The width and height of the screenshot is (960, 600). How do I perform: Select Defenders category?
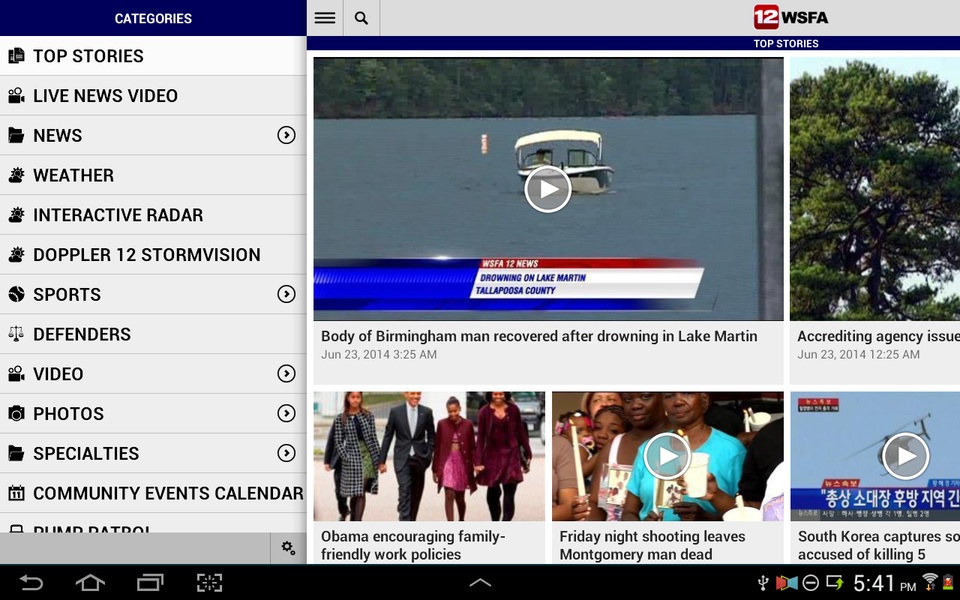(153, 334)
